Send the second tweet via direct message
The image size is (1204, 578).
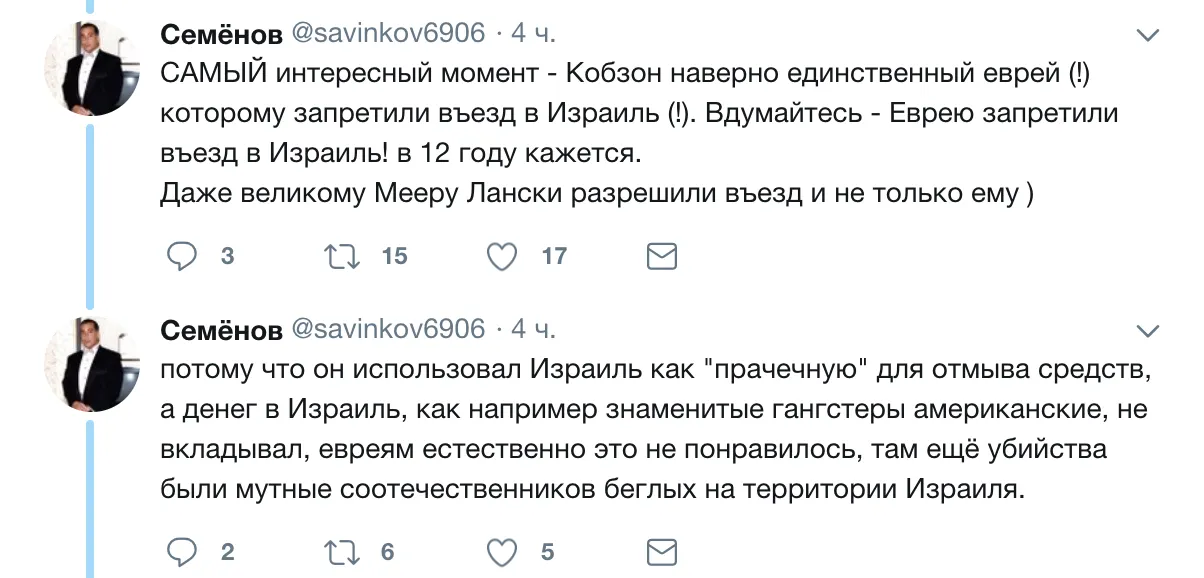point(661,551)
